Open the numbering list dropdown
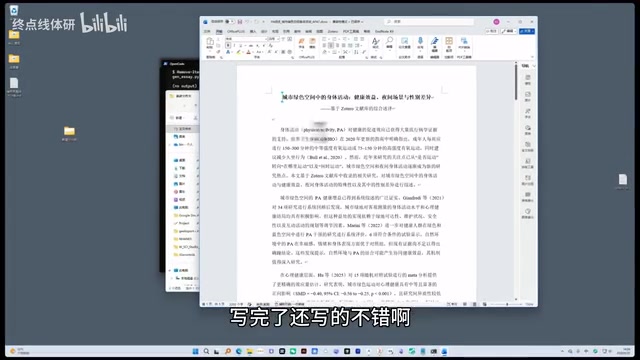Viewport: 640px width, 360px height. pyautogui.click(x=339, y=39)
